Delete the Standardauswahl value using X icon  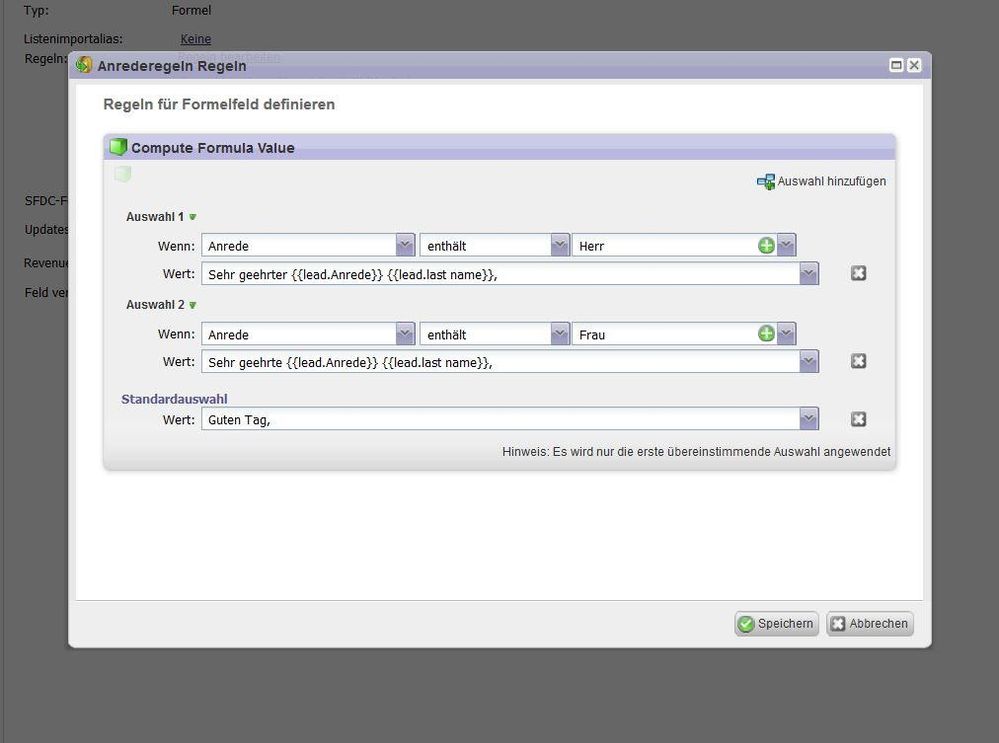(x=858, y=419)
